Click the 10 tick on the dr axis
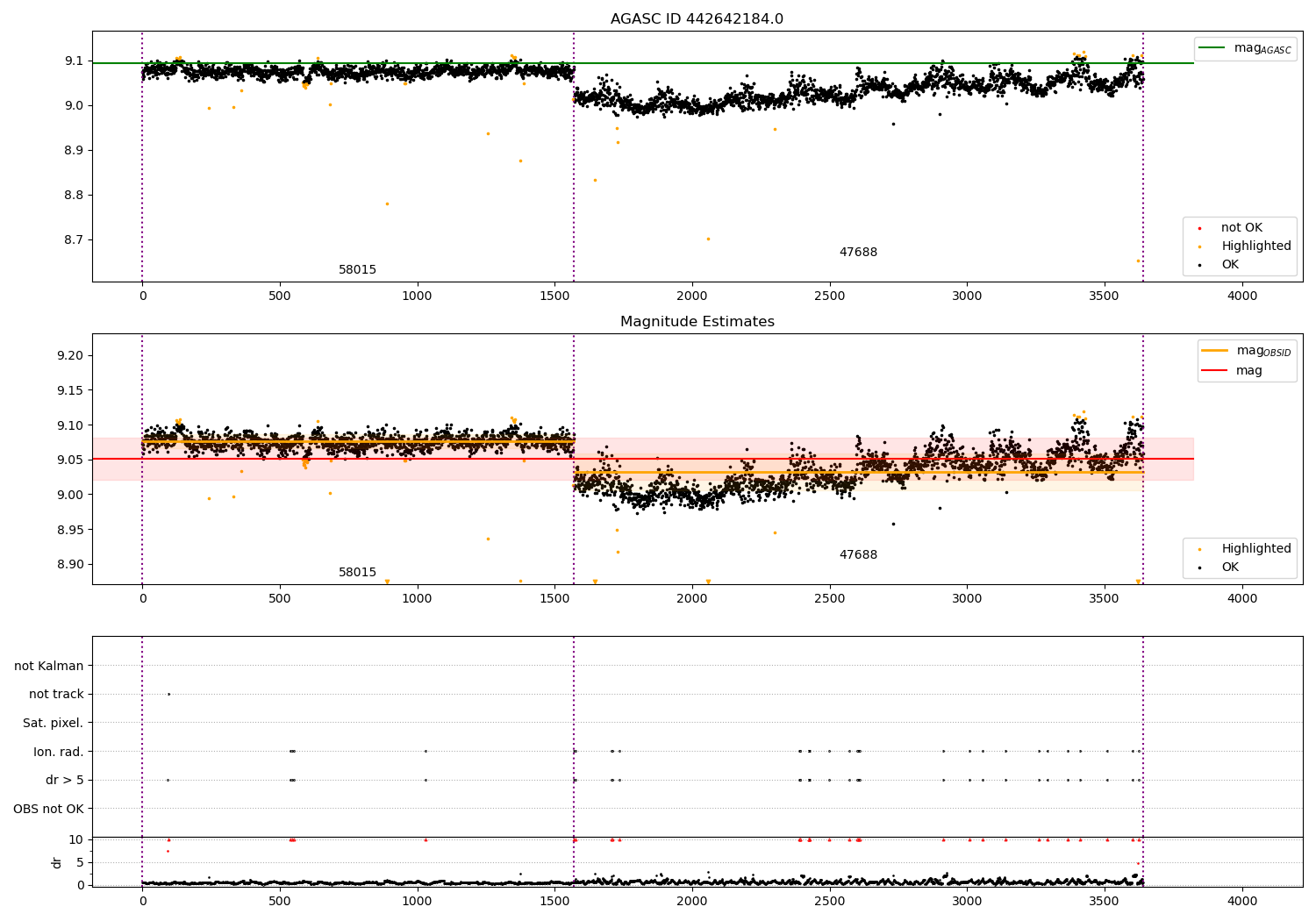 pyautogui.click(x=77, y=840)
